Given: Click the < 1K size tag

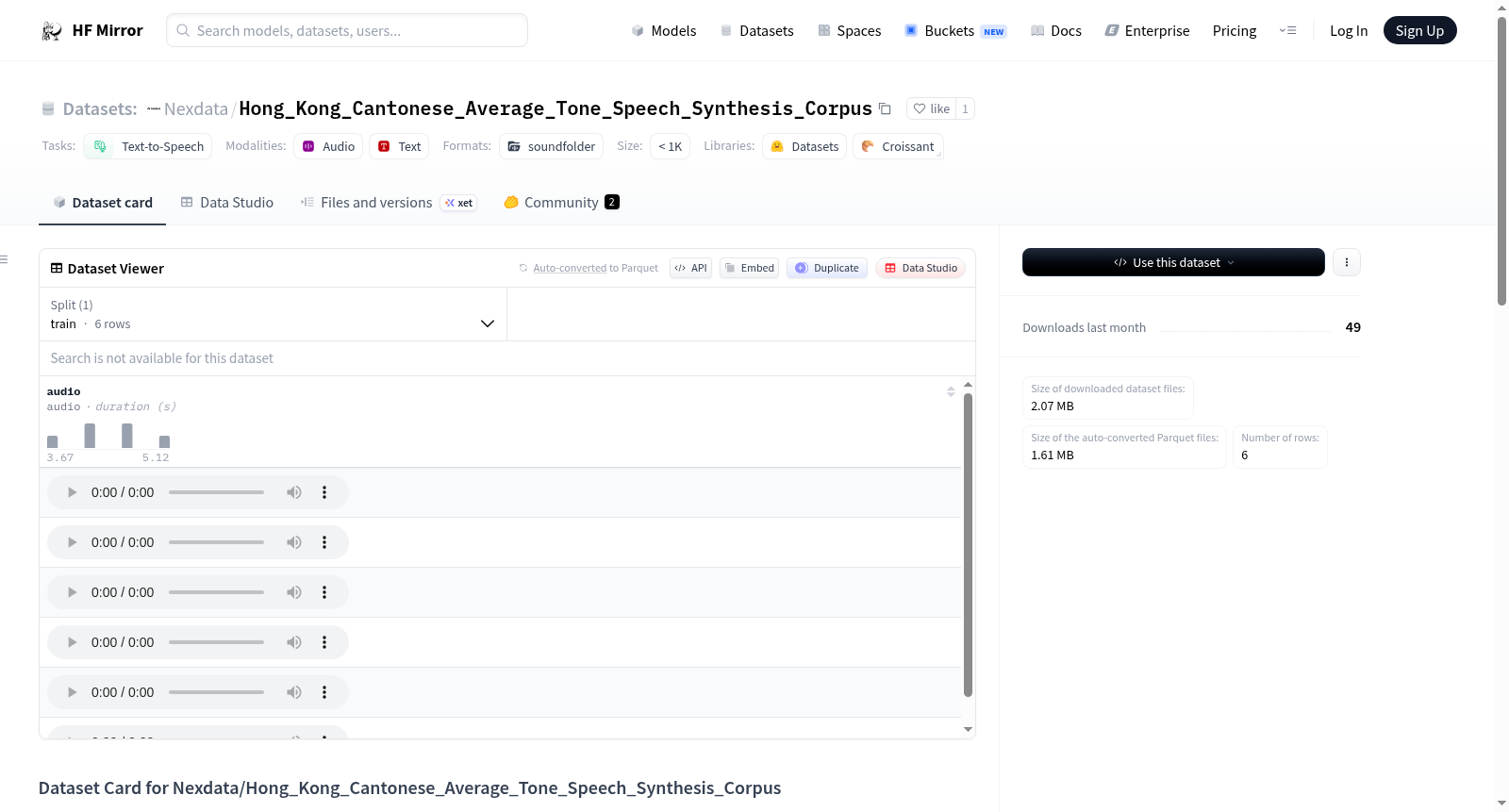Looking at the screenshot, I should click(x=670, y=146).
